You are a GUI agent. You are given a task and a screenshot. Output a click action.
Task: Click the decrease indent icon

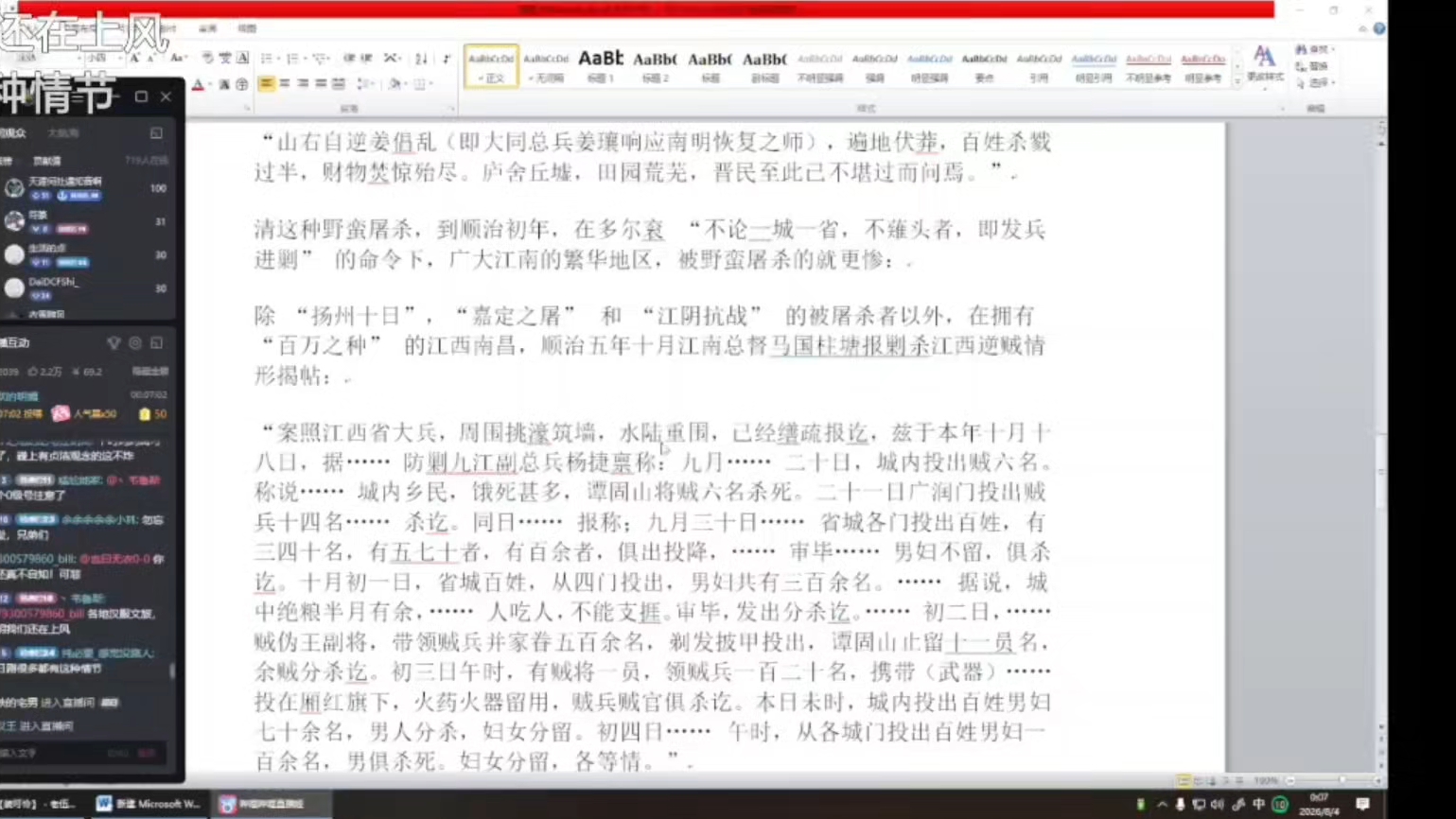(349, 59)
